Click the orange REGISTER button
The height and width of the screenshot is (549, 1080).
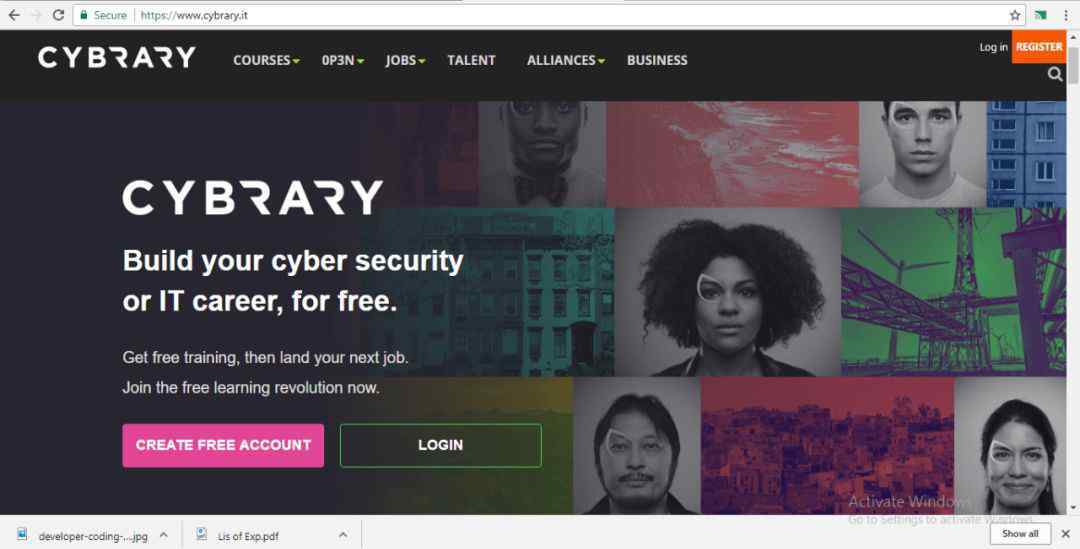pyautogui.click(x=1039, y=47)
